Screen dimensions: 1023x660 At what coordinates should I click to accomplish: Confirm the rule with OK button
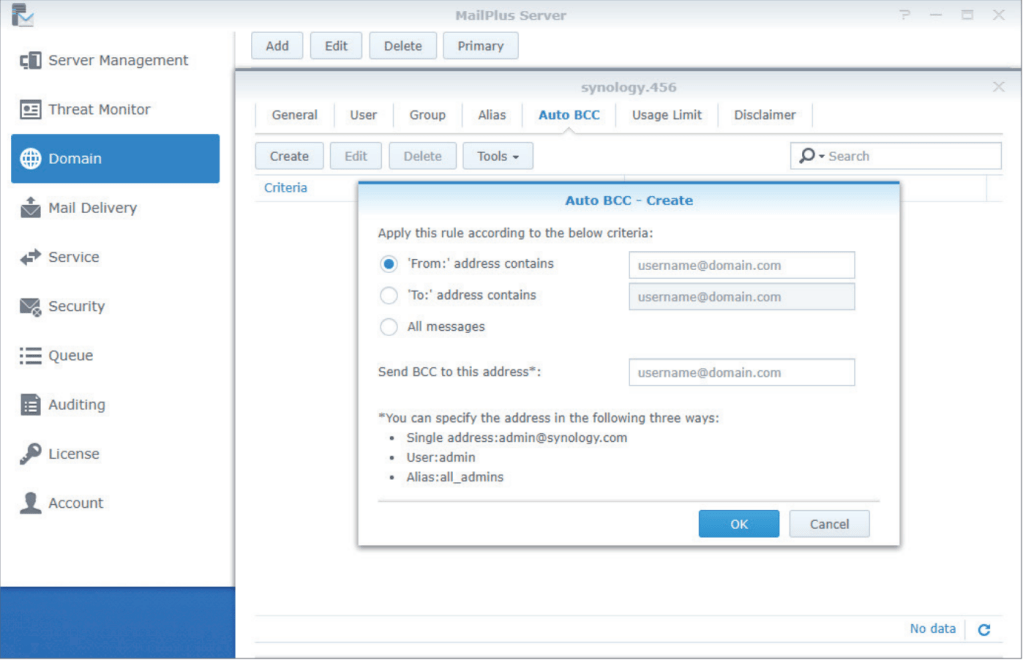[738, 524]
